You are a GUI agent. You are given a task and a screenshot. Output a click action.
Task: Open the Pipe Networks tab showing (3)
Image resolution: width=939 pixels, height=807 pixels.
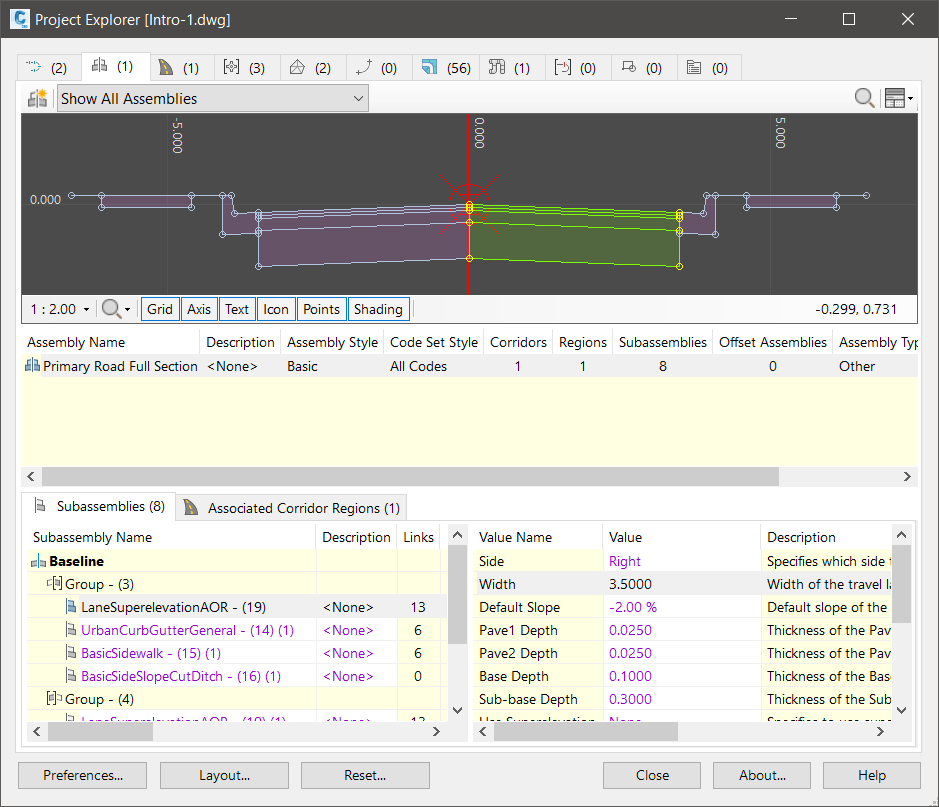pyautogui.click(x=245, y=68)
